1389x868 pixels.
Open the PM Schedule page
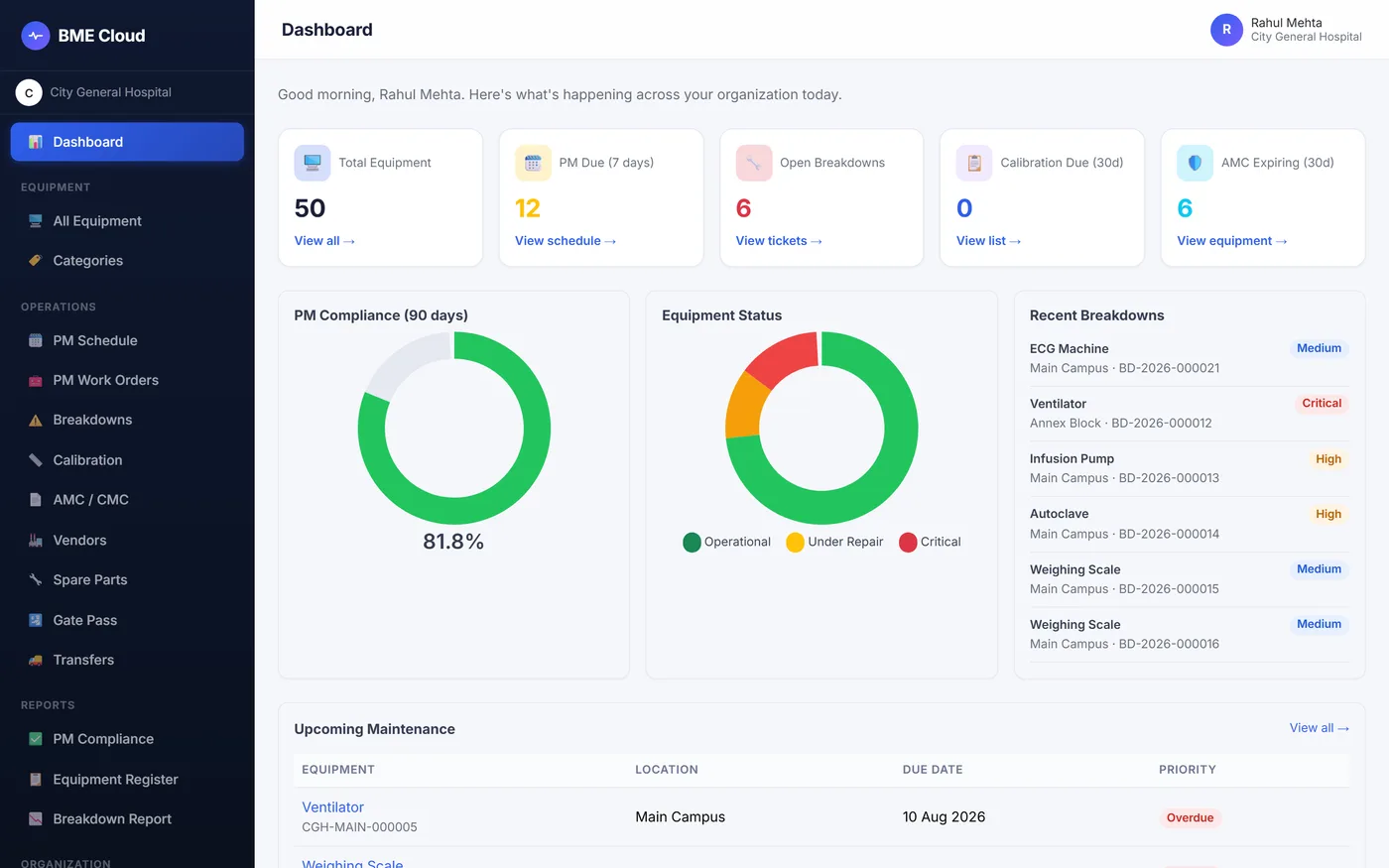(127, 340)
